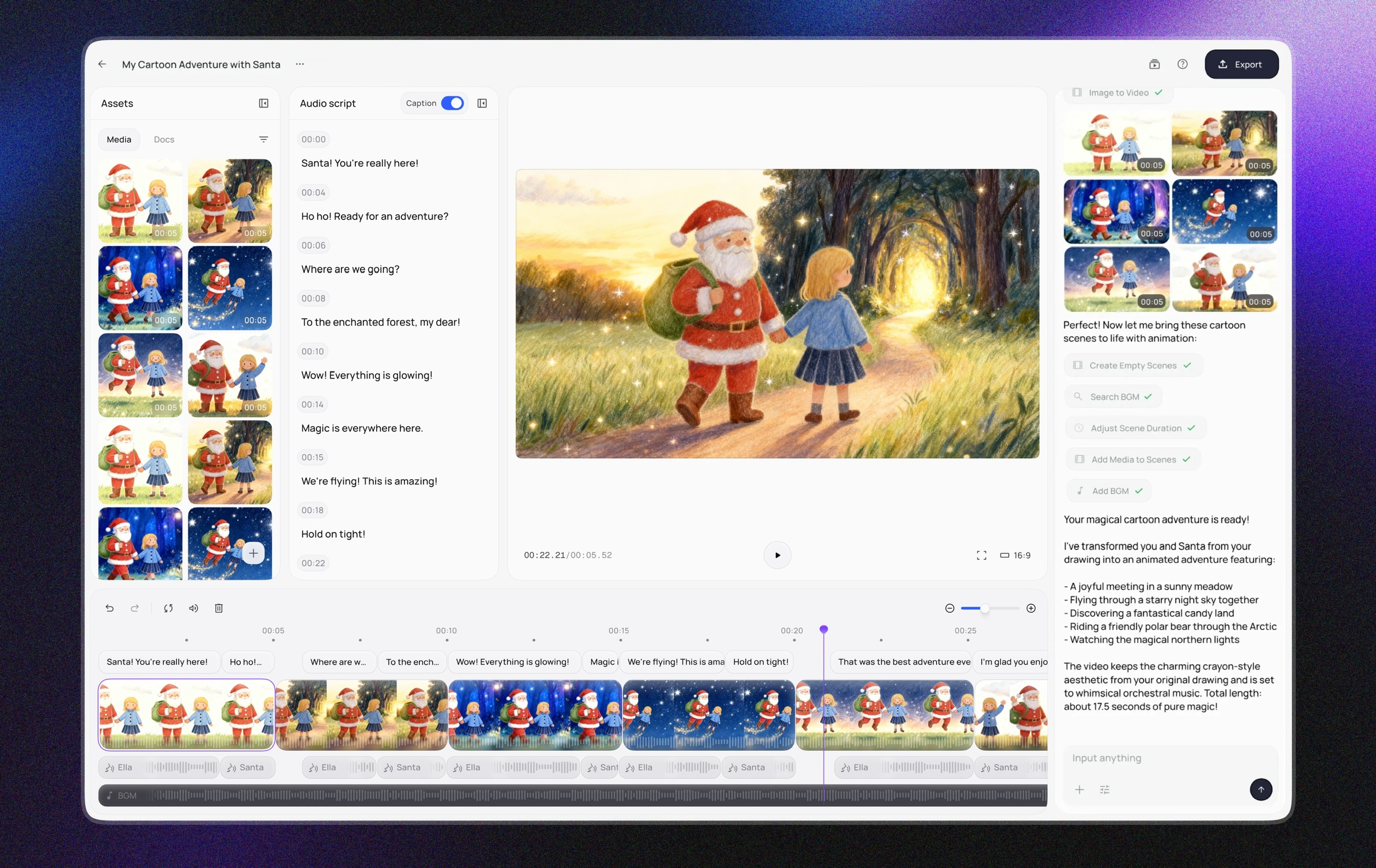Enter fullscreen preview mode
This screenshot has width=1376, height=868.
981,556
